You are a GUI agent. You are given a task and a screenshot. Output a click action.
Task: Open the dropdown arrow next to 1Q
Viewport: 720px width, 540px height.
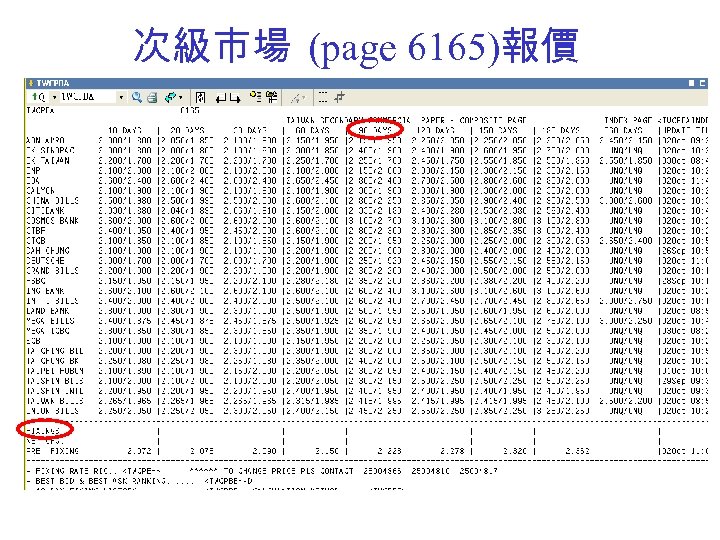54,97
